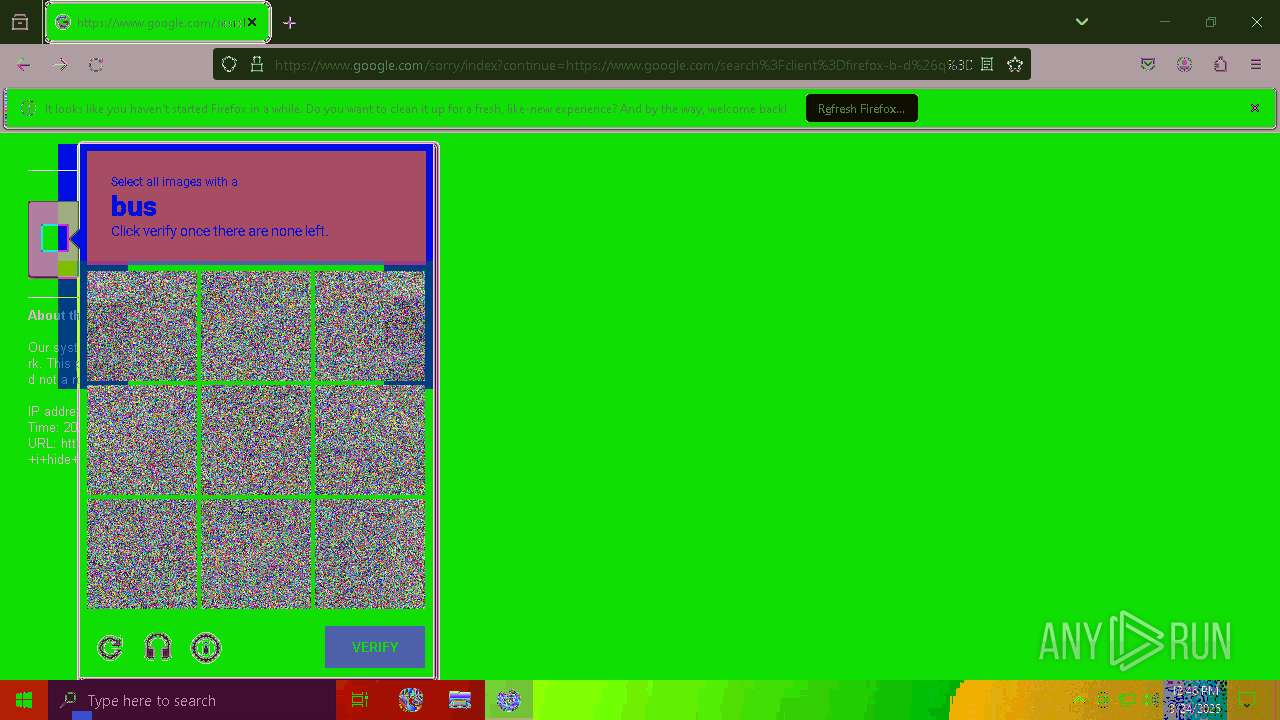Image resolution: width=1280 pixels, height=720 pixels.
Task: Select the middle-right captcha image tile
Action: tap(370, 440)
